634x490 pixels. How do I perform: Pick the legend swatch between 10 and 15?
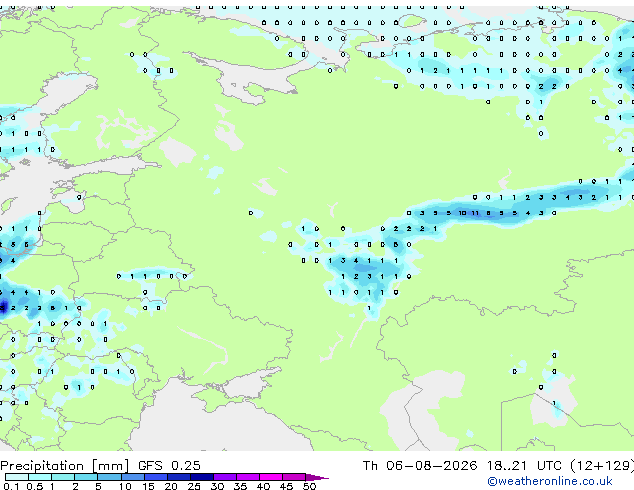132,477
